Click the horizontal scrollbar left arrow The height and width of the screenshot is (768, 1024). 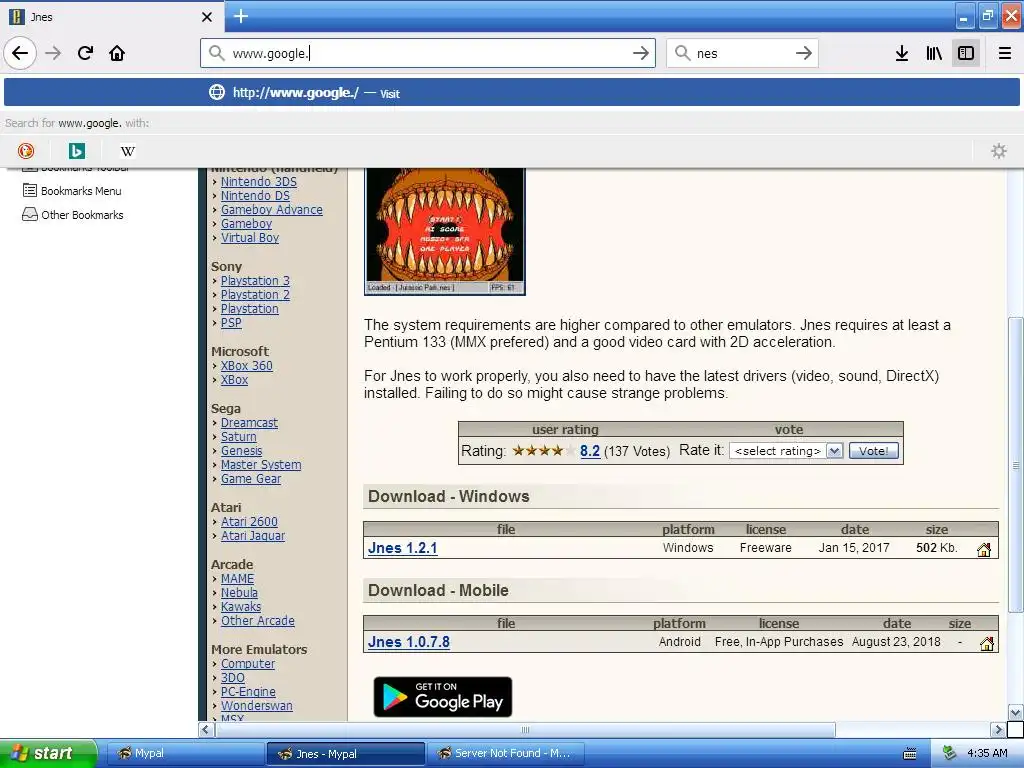pos(206,729)
